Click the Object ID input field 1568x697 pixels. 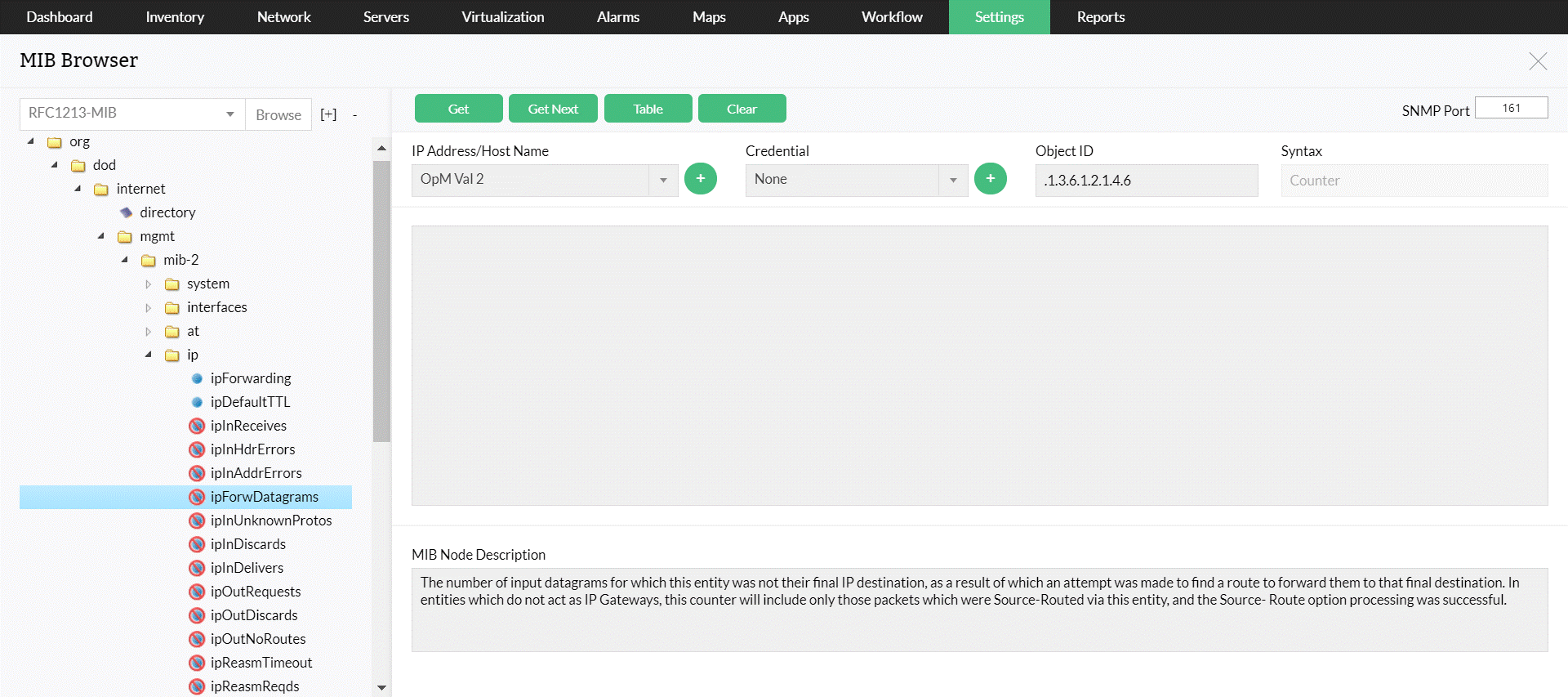pyautogui.click(x=1147, y=181)
